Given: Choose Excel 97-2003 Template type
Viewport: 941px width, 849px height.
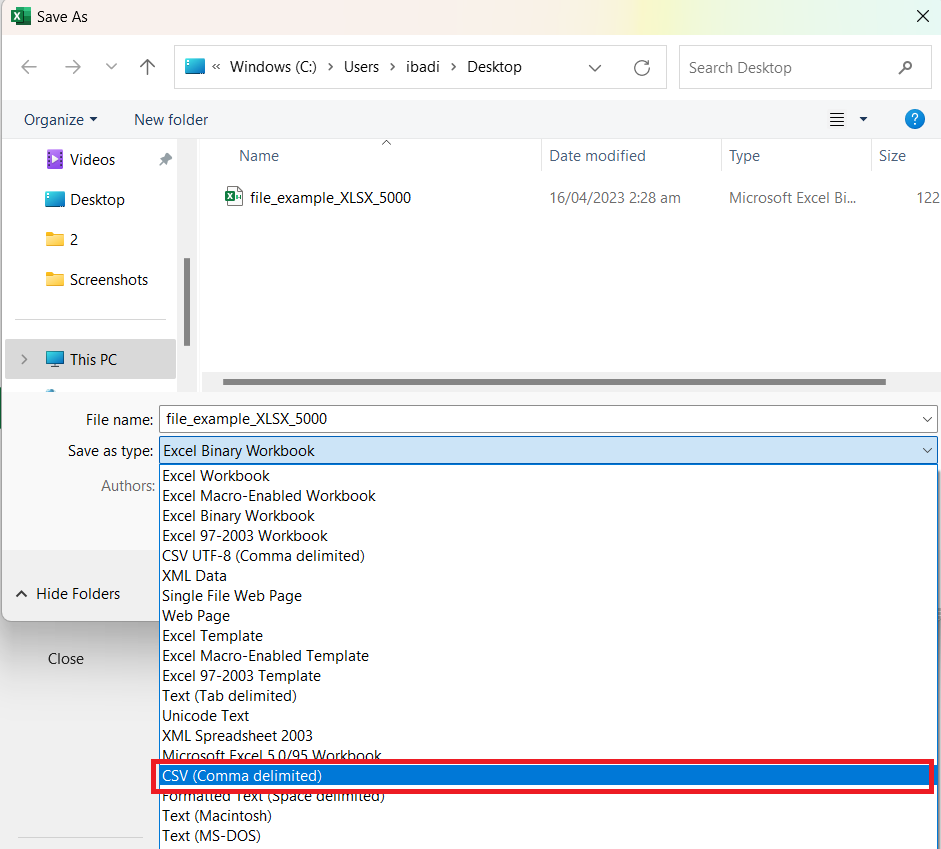Looking at the screenshot, I should (548, 676).
